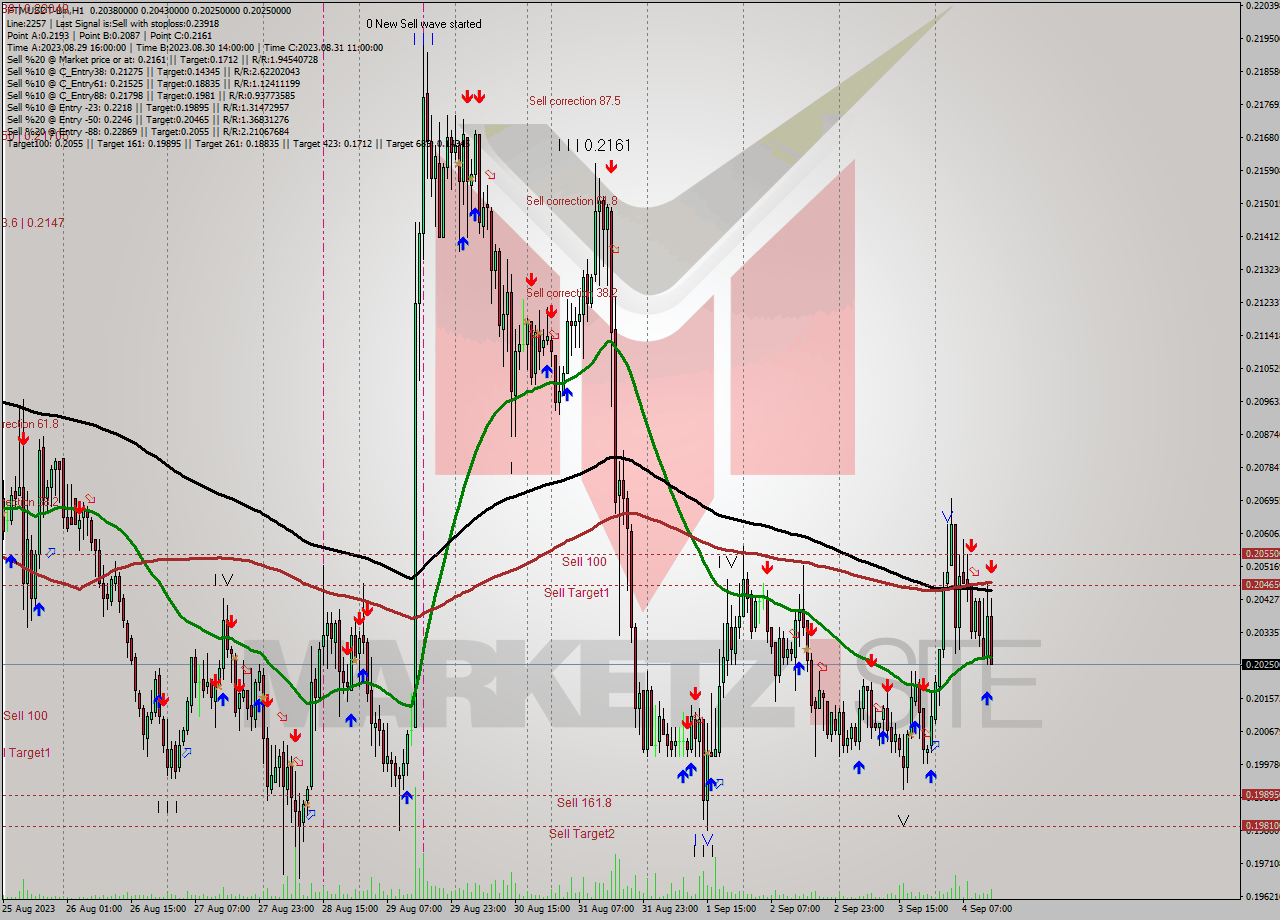The image size is (1280, 920).
Task: Click the '25 Aug 2023' date on time axis
Action: (x=29, y=909)
